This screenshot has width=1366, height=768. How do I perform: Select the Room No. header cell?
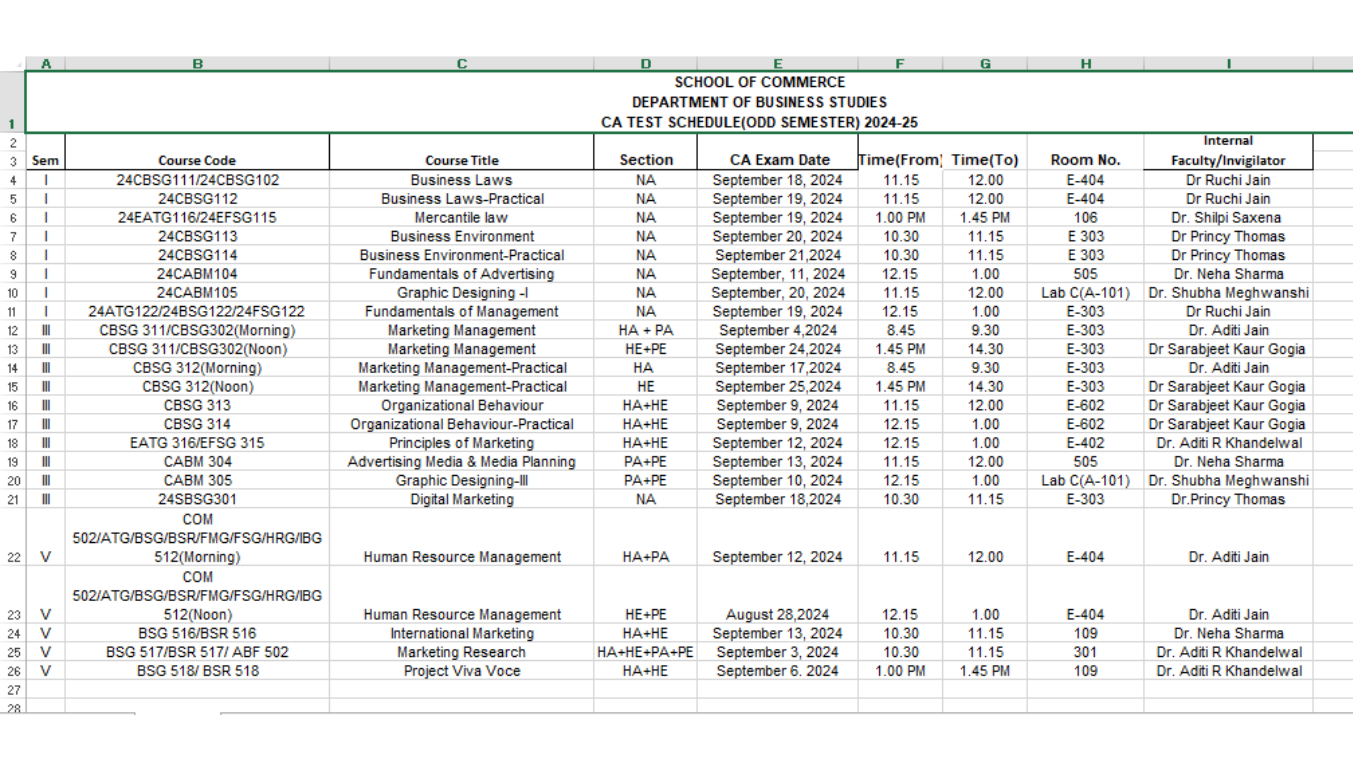point(1085,160)
